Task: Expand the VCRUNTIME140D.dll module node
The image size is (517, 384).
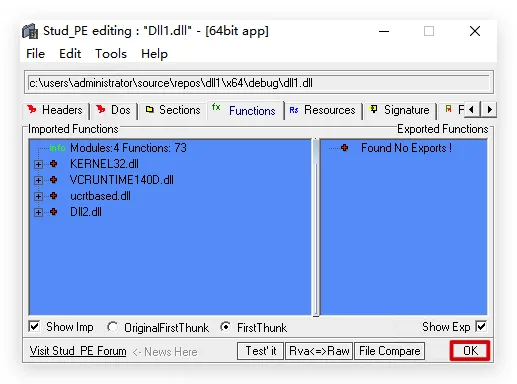Action: pyautogui.click(x=38, y=180)
